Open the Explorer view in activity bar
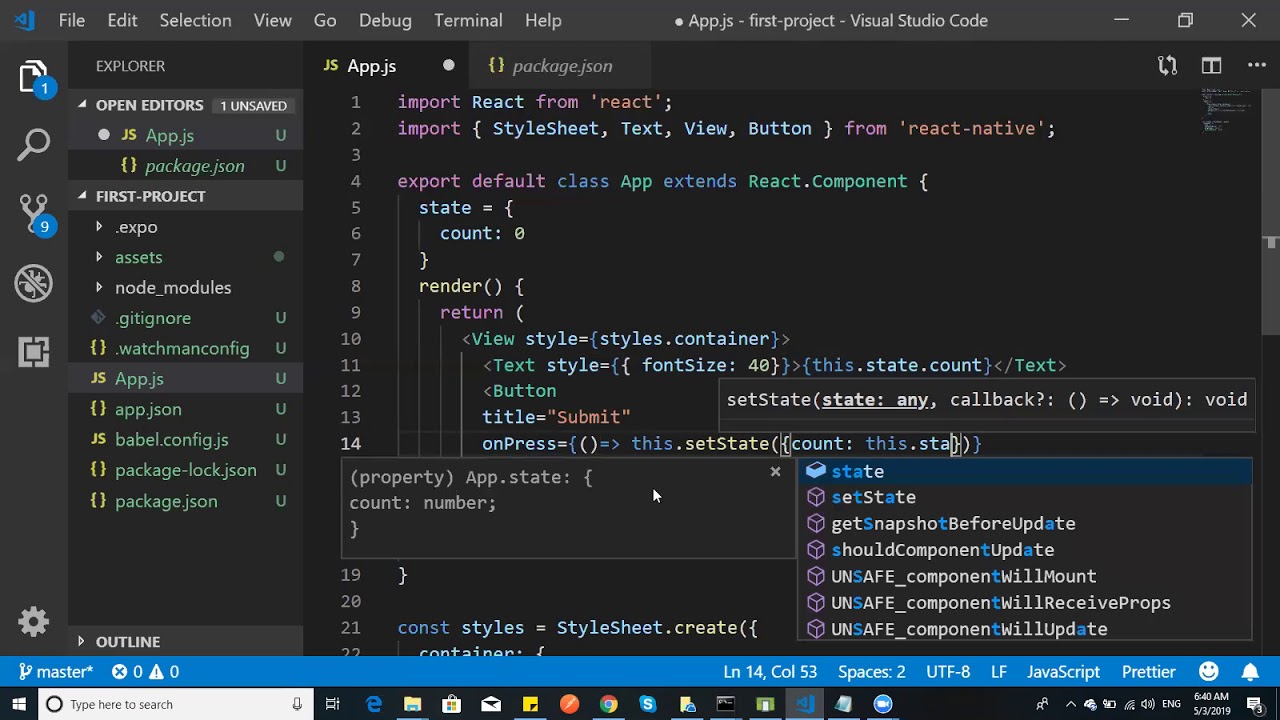The image size is (1280, 720). point(33,78)
